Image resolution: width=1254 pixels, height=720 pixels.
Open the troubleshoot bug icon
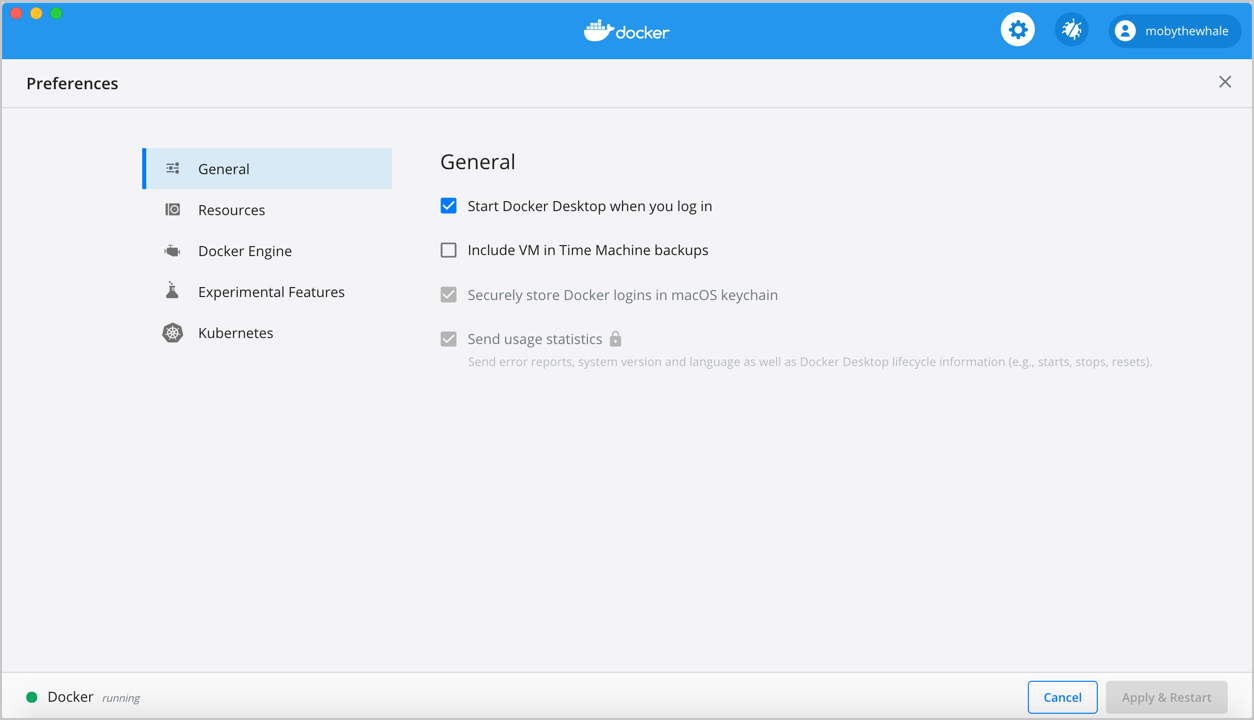click(x=1071, y=30)
